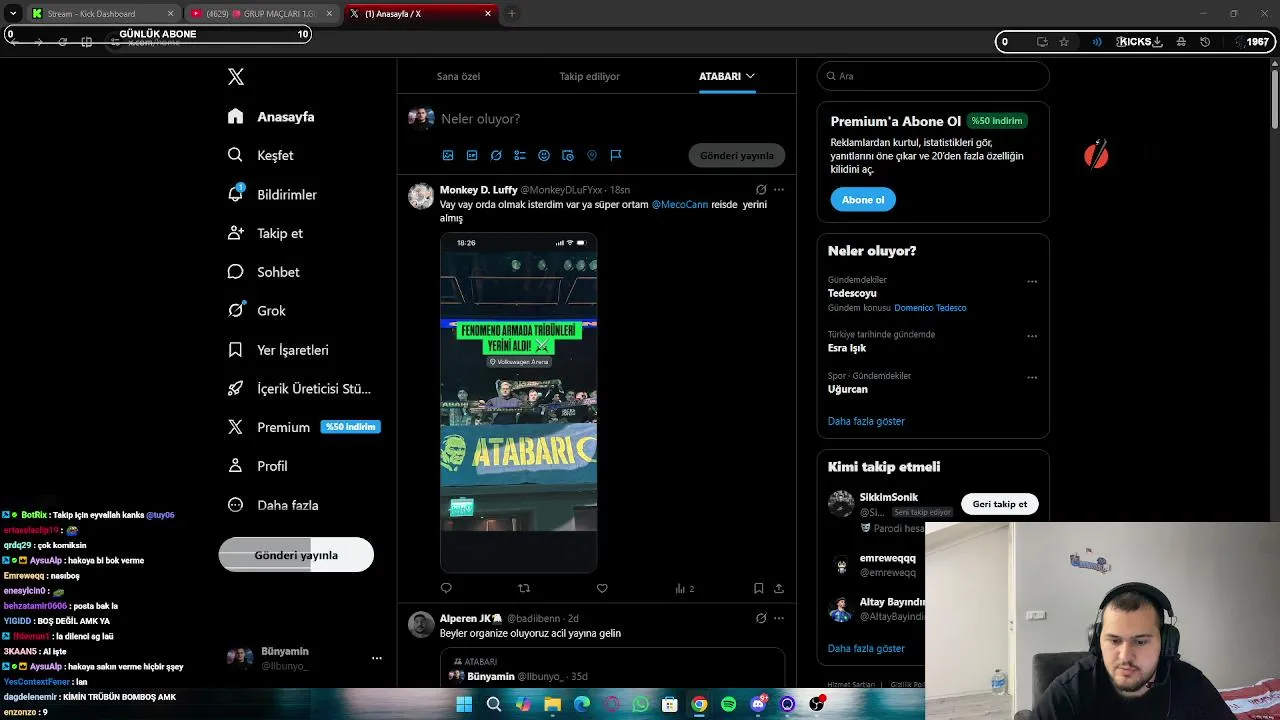1280x720 pixels.
Task: Click the Ara search field
Action: 933,76
